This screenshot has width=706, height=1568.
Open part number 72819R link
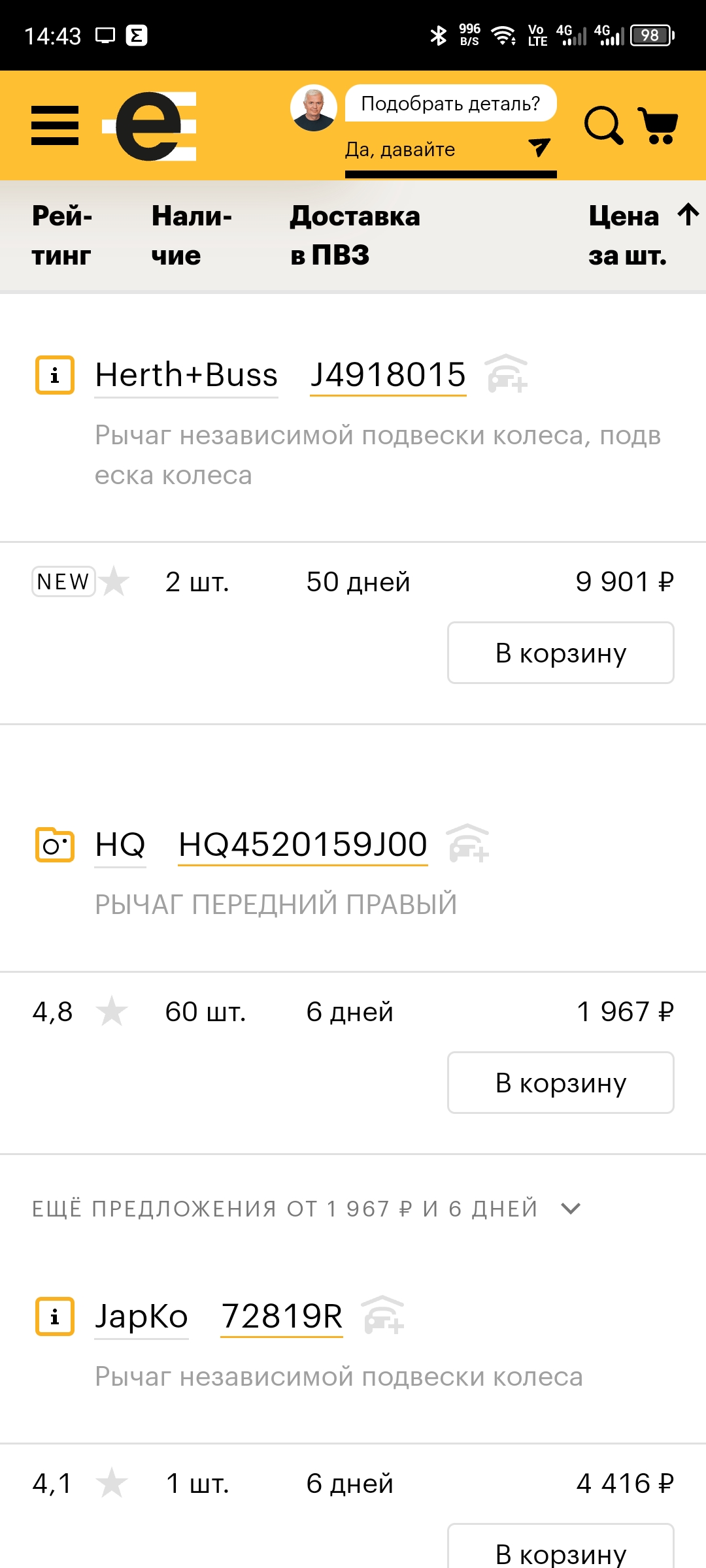[282, 1316]
